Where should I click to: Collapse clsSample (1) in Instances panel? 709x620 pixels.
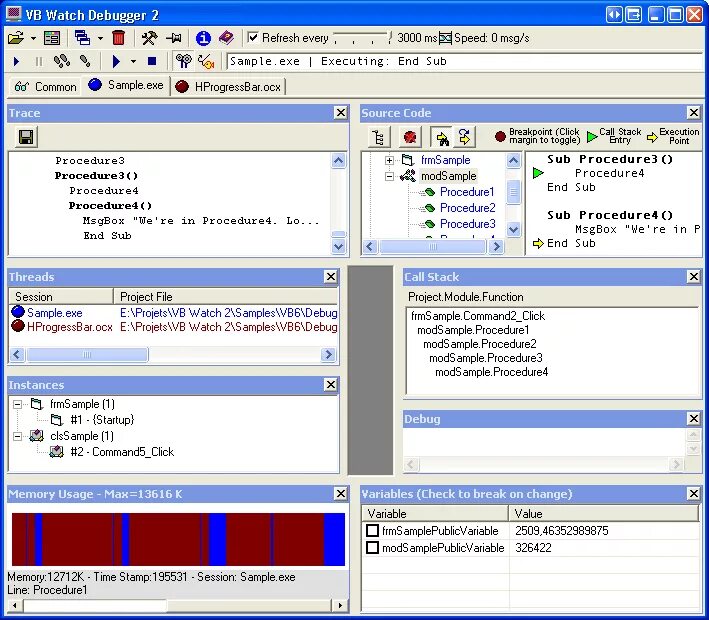(17, 436)
